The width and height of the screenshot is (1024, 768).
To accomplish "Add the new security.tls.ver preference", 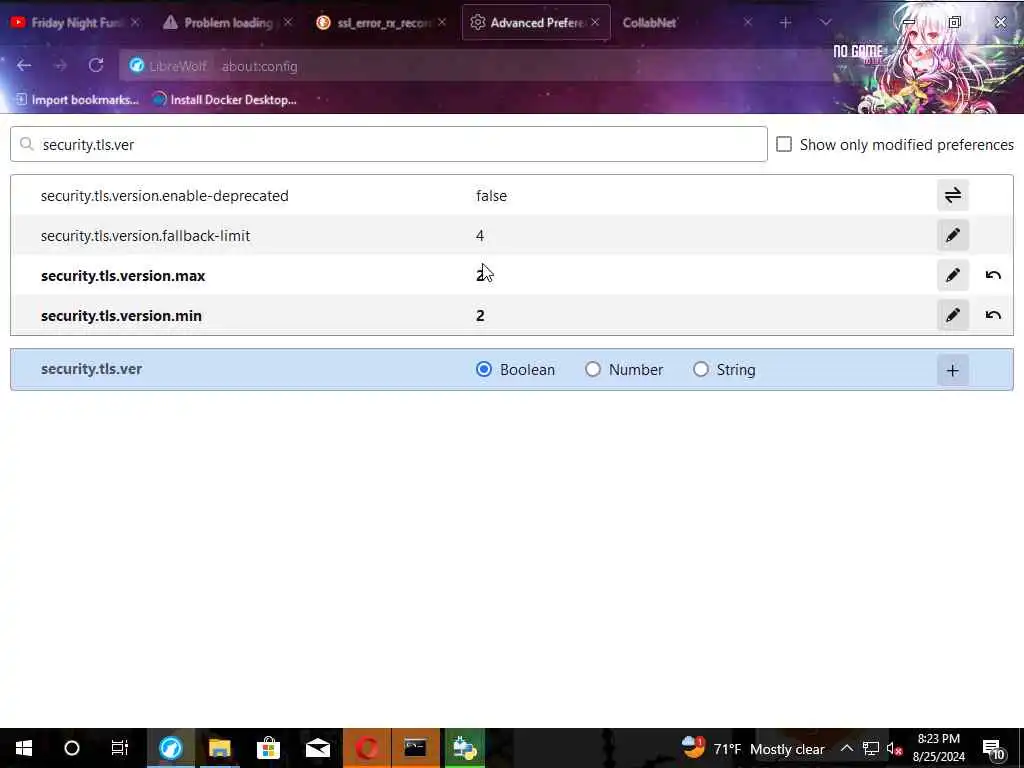I will (952, 370).
